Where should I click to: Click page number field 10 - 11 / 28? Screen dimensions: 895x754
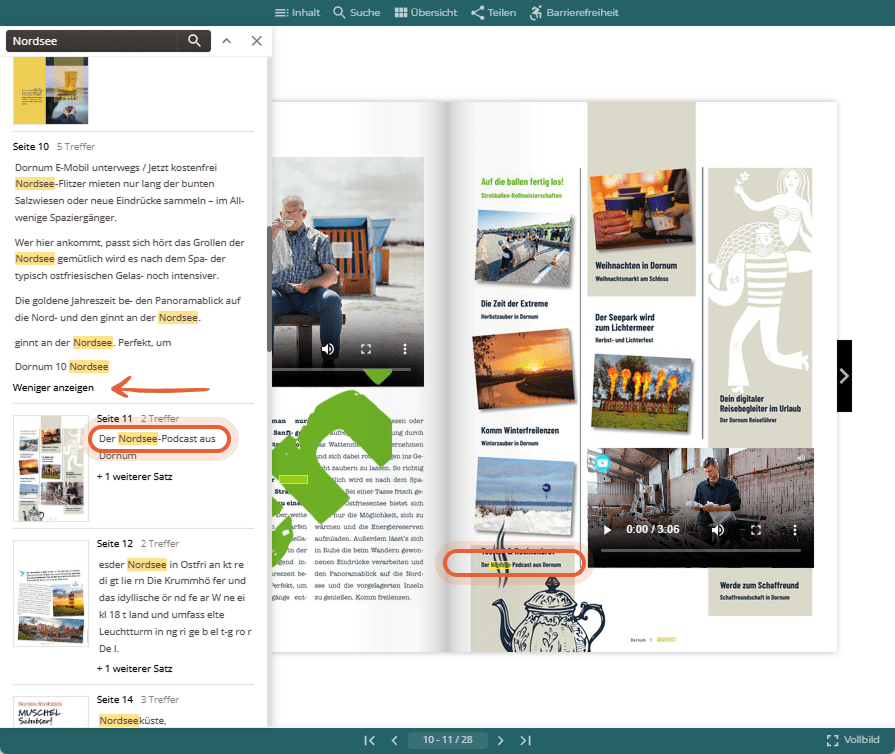pos(448,740)
